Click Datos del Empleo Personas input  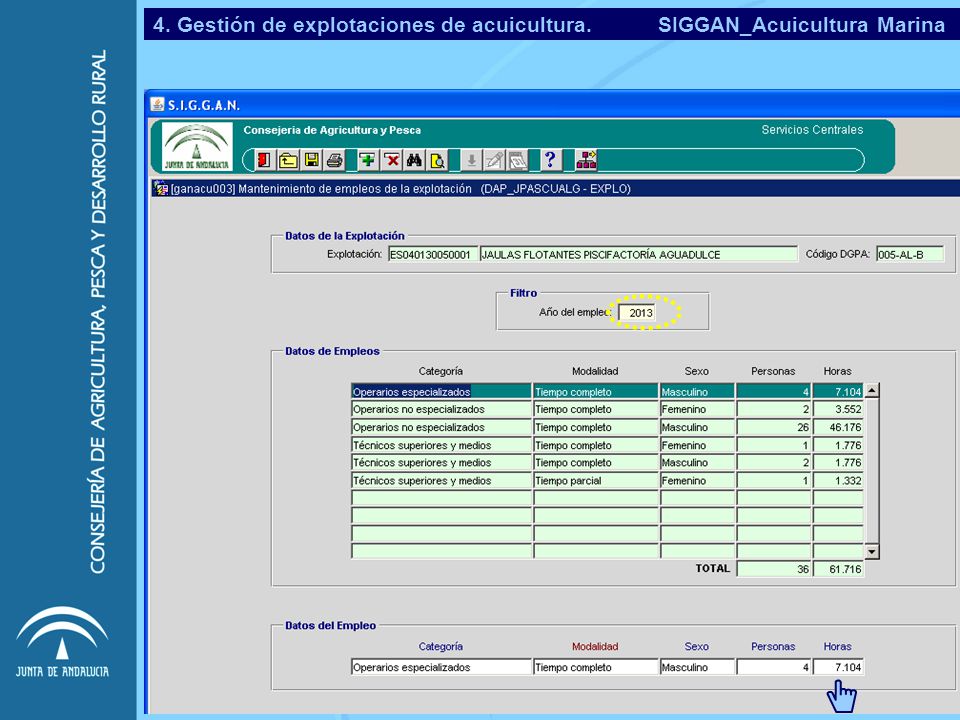click(x=774, y=667)
